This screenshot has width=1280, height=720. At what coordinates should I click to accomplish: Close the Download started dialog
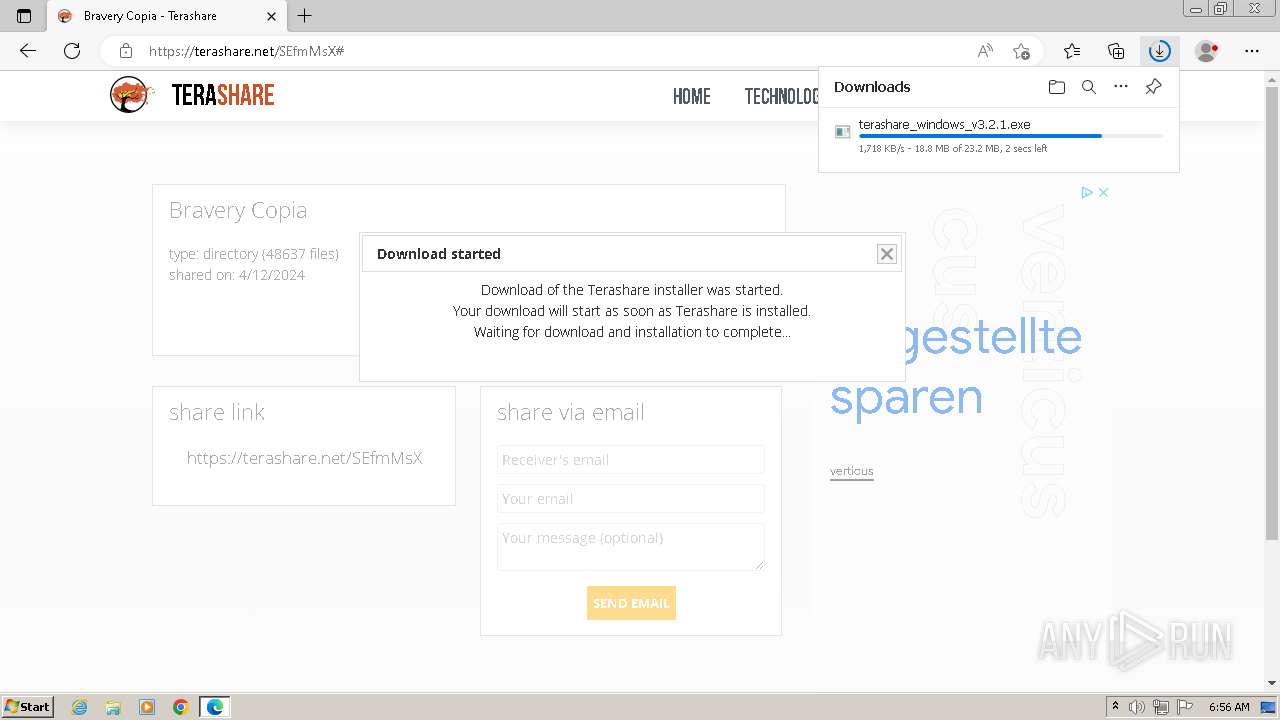pos(887,254)
